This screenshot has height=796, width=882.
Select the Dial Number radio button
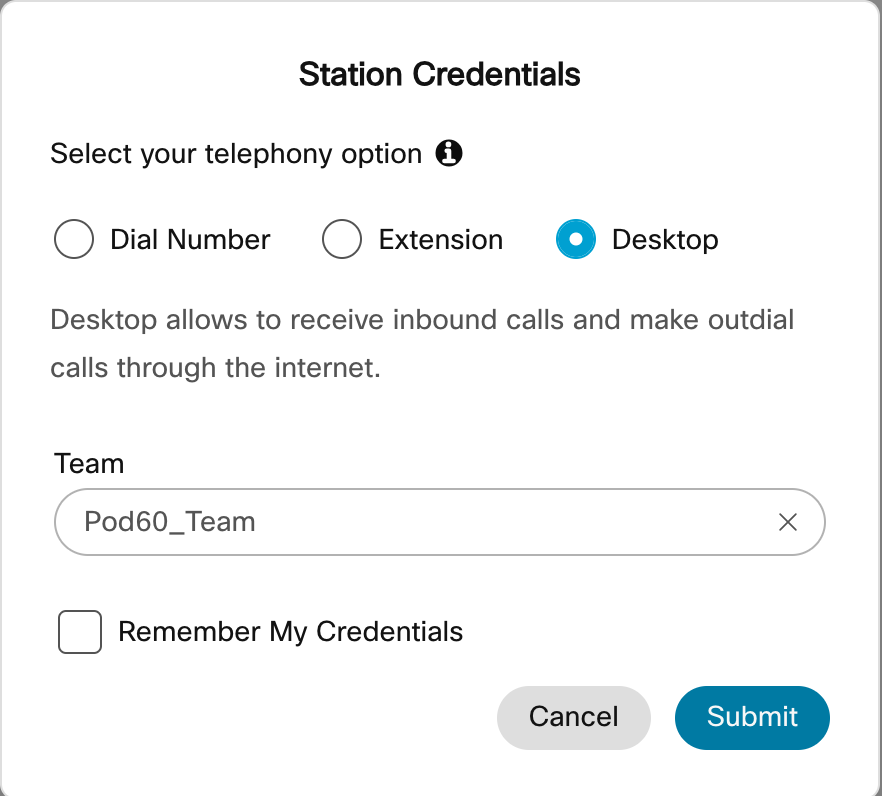tap(74, 240)
